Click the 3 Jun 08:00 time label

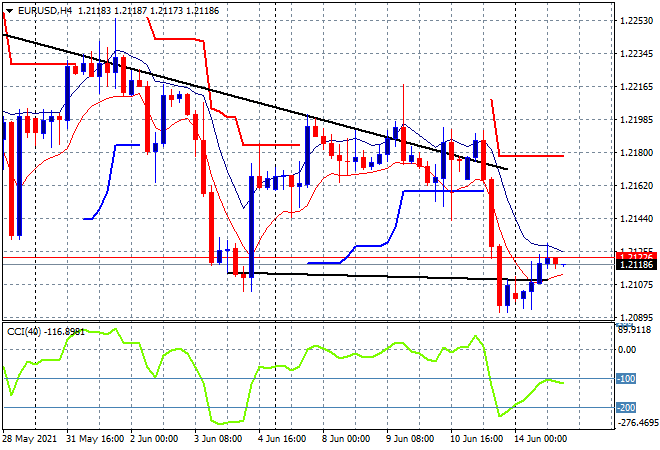(218, 439)
